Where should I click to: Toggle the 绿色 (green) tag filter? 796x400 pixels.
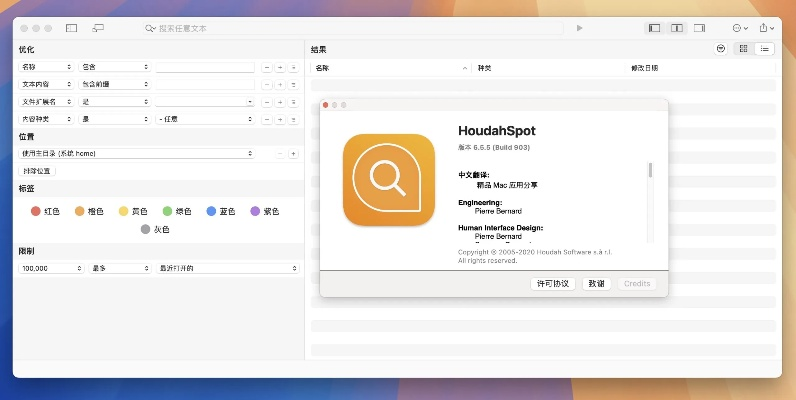pos(177,211)
